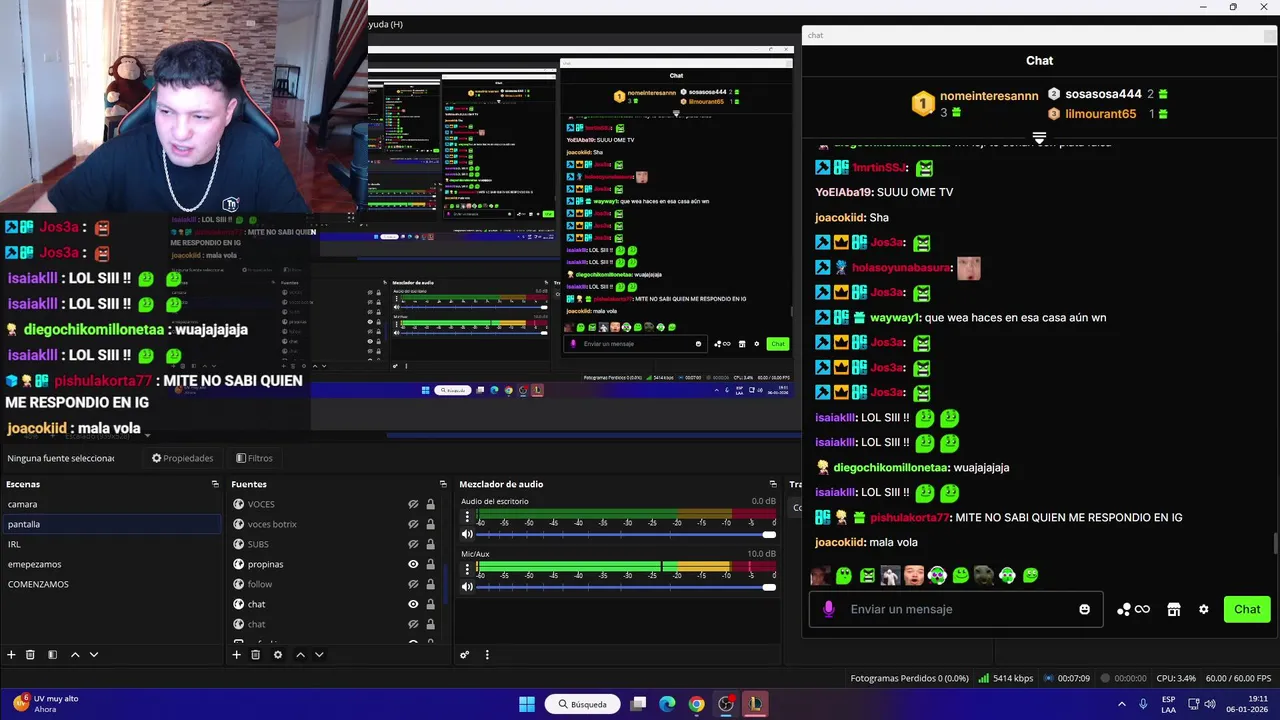Expand the chat leaderboard handle under the top gifters
The width and height of the screenshot is (1280, 720).
pyautogui.click(x=1039, y=138)
